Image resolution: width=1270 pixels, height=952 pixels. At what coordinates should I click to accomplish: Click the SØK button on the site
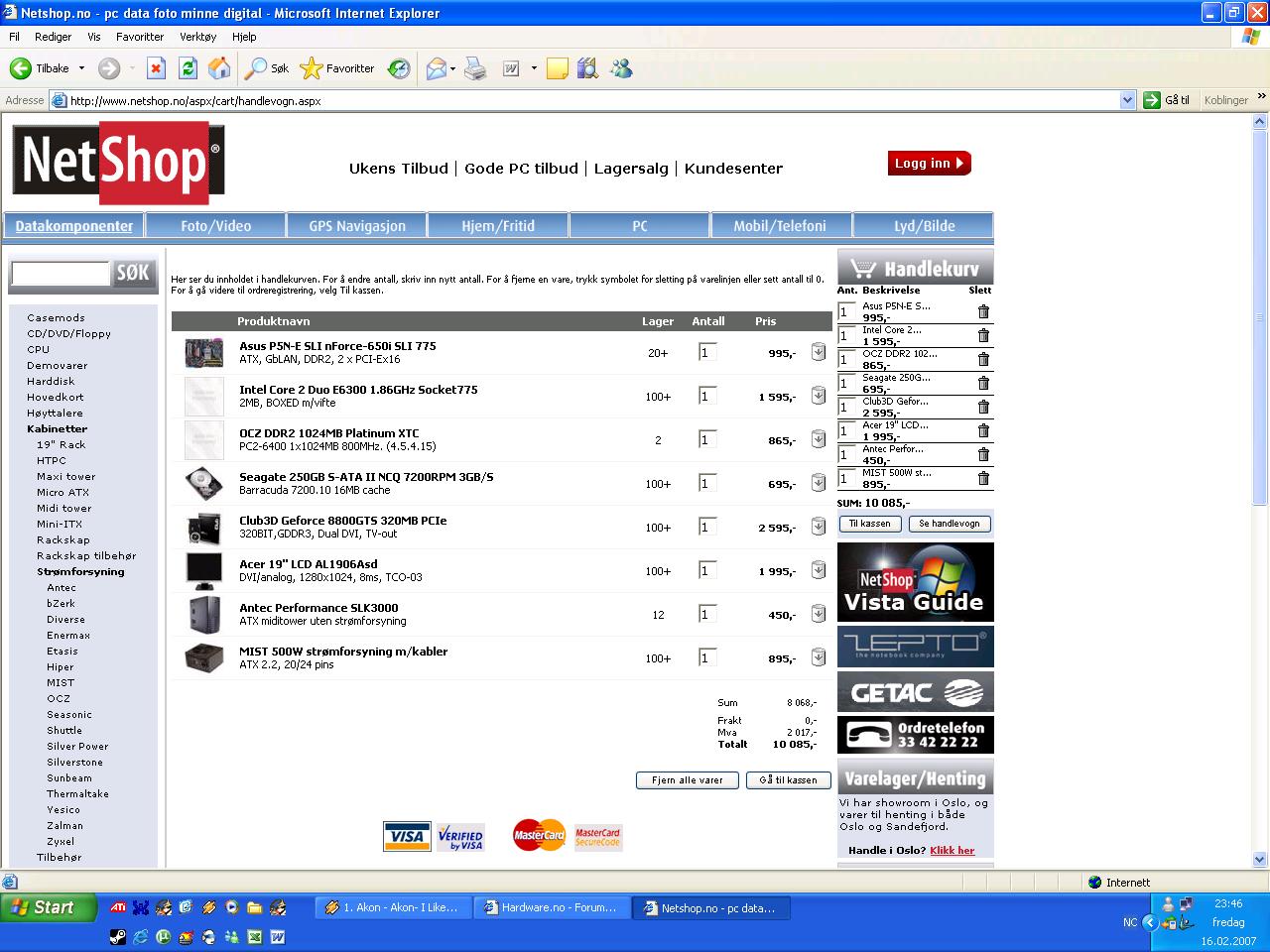(x=133, y=274)
